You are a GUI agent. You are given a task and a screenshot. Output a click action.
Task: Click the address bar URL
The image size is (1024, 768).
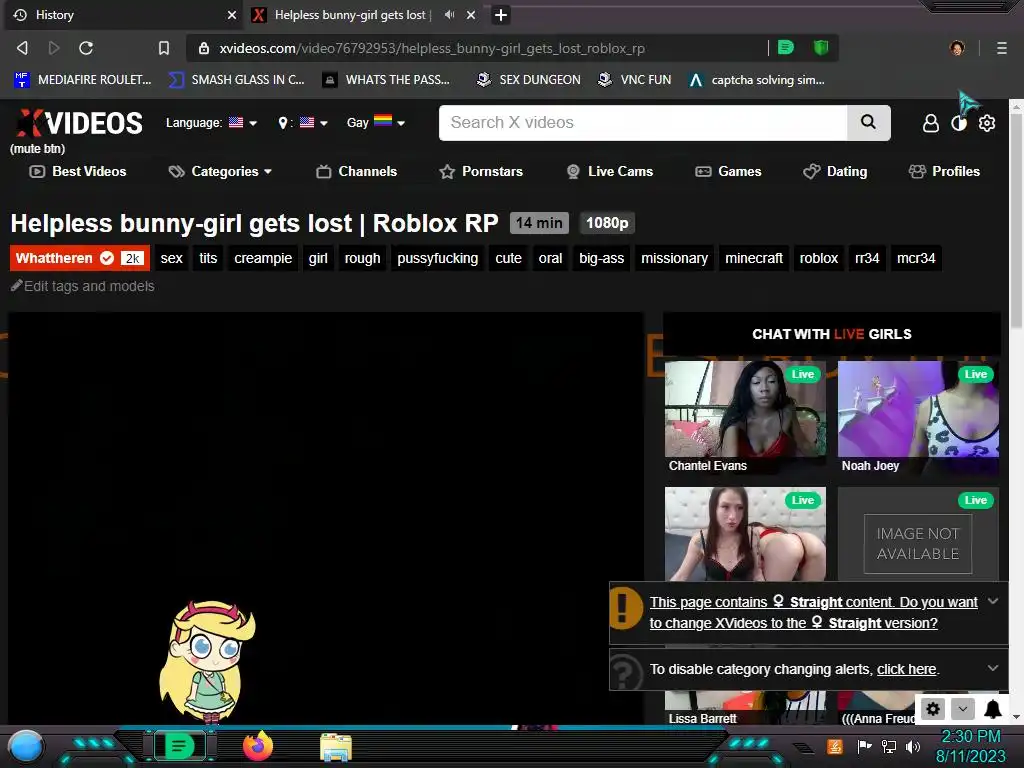tap(432, 48)
